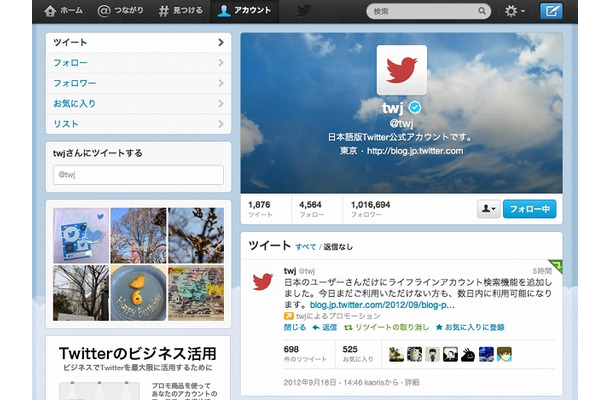Click the green retweeted corner flag

(x=556, y=266)
